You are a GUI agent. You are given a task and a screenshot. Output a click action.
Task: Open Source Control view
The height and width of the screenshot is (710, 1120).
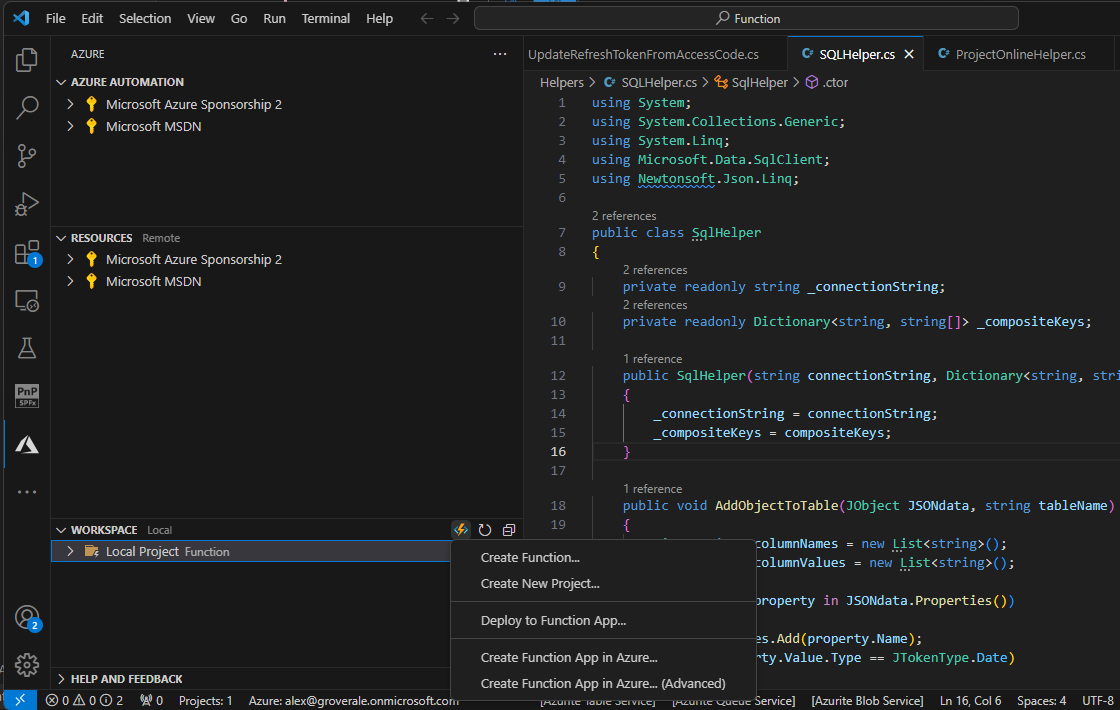click(27, 156)
